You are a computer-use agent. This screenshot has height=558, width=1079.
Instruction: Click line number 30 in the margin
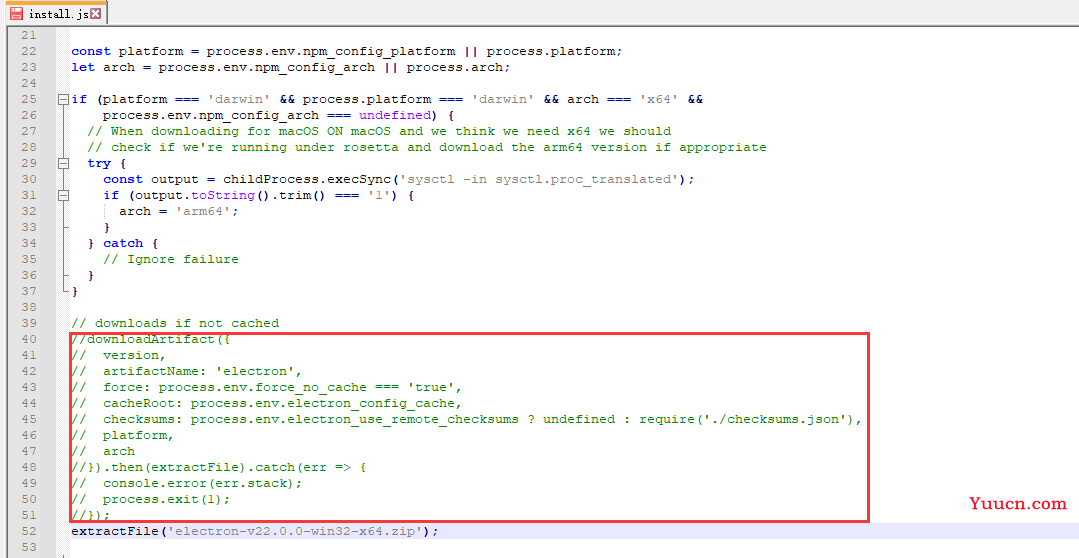(29, 180)
